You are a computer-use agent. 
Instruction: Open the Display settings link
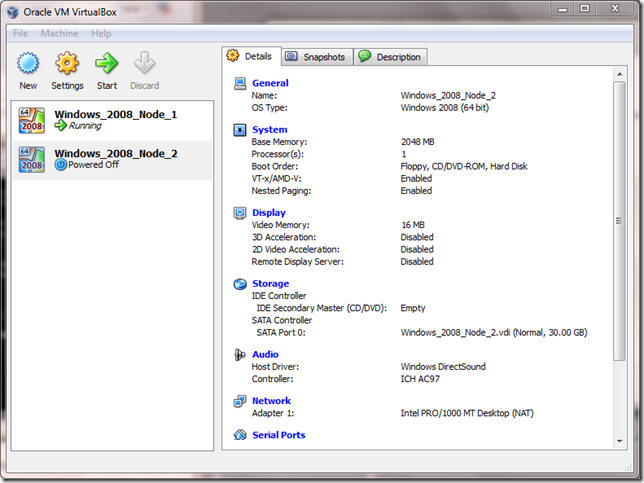[x=269, y=212]
